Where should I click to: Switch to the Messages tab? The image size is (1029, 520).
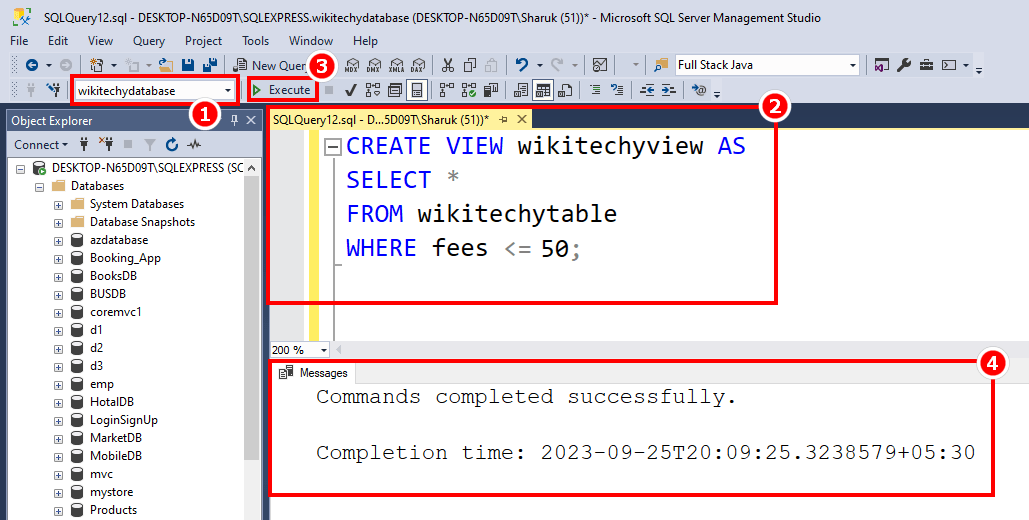(314, 373)
